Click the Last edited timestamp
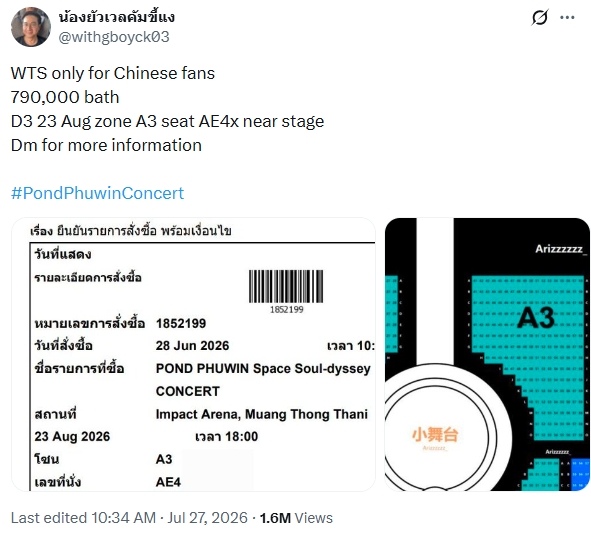The height and width of the screenshot is (539, 591). 129,518
